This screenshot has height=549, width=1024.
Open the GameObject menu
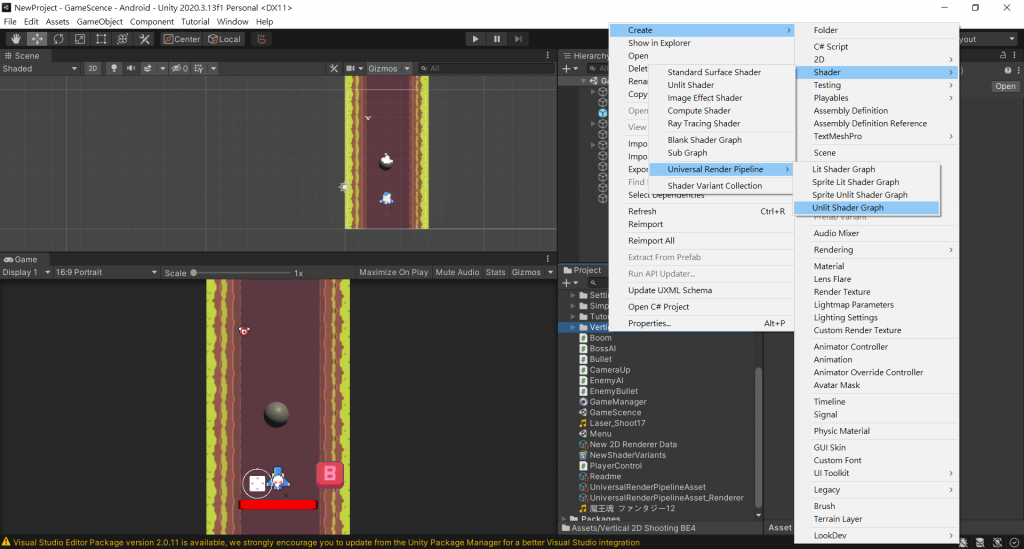tap(100, 21)
